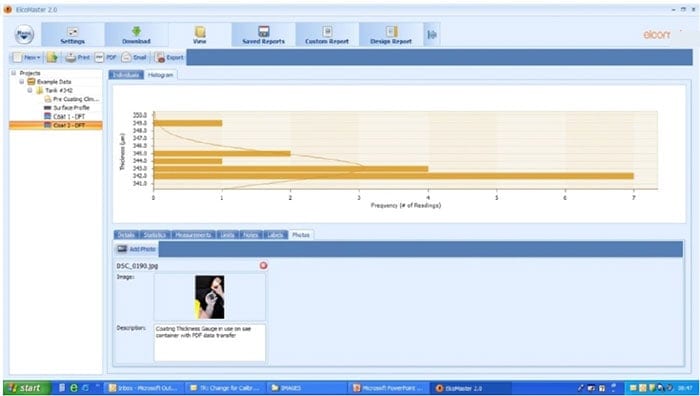The width and height of the screenshot is (700, 396).
Task: Select the View ribbon button
Action: [x=200, y=35]
